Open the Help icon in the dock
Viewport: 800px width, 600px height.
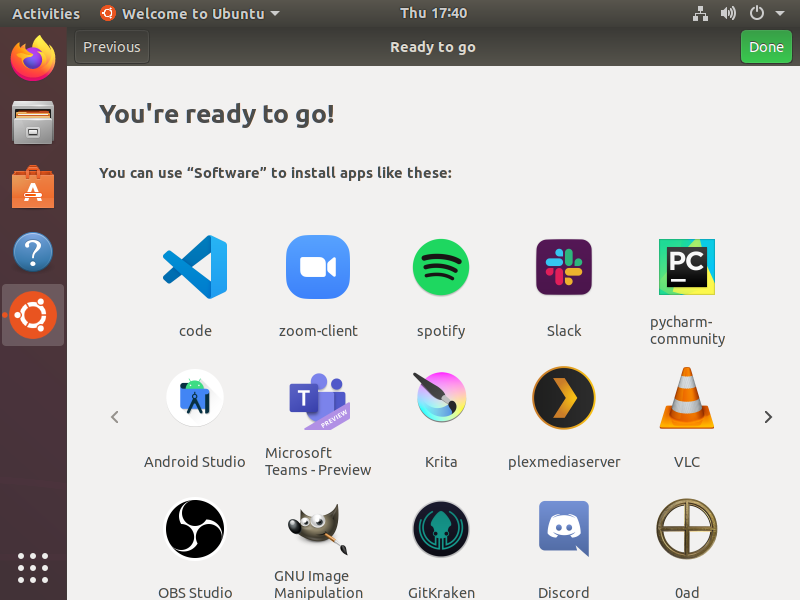click(33, 252)
